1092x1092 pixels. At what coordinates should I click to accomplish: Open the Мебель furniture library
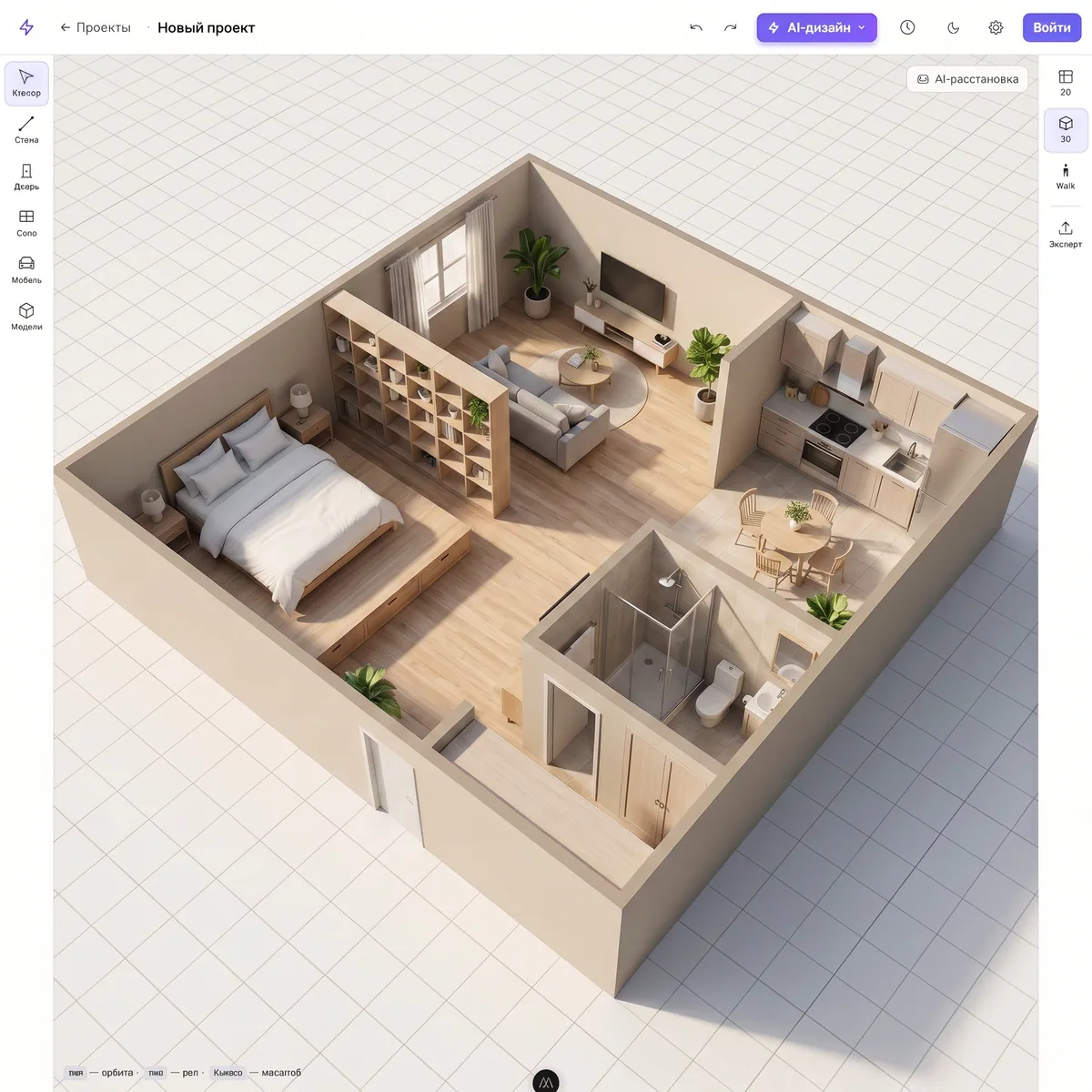tap(26, 270)
